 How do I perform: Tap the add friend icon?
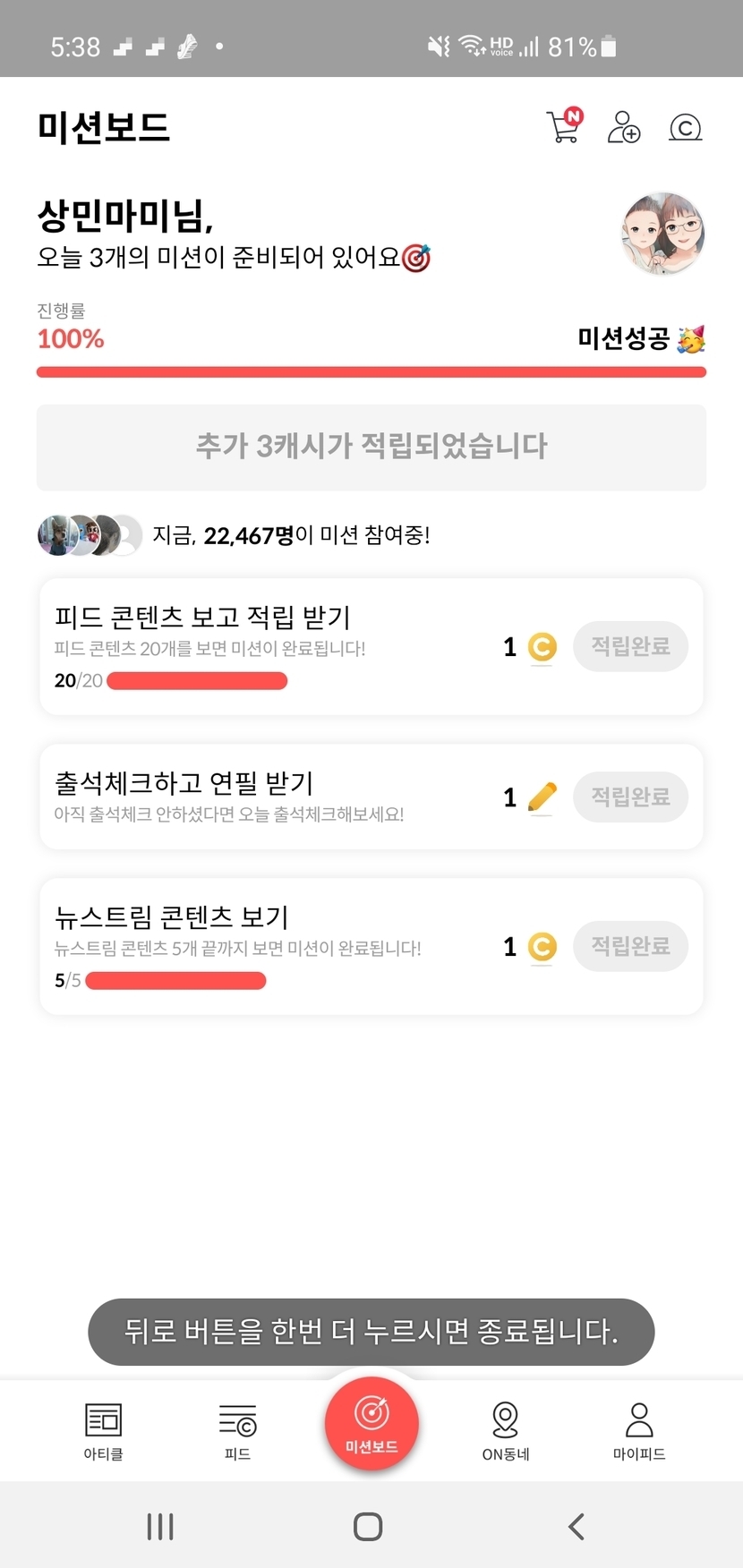623,127
